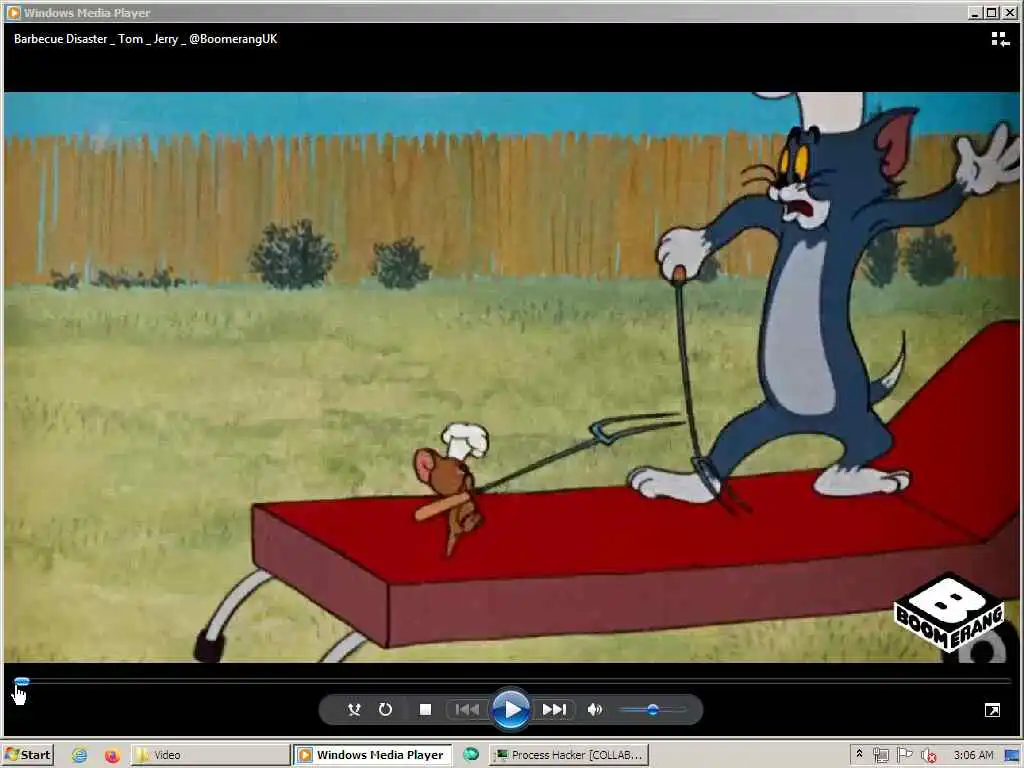Screen dimensions: 1024x768
Task: Click the muted volume tray icon
Action: coord(928,755)
